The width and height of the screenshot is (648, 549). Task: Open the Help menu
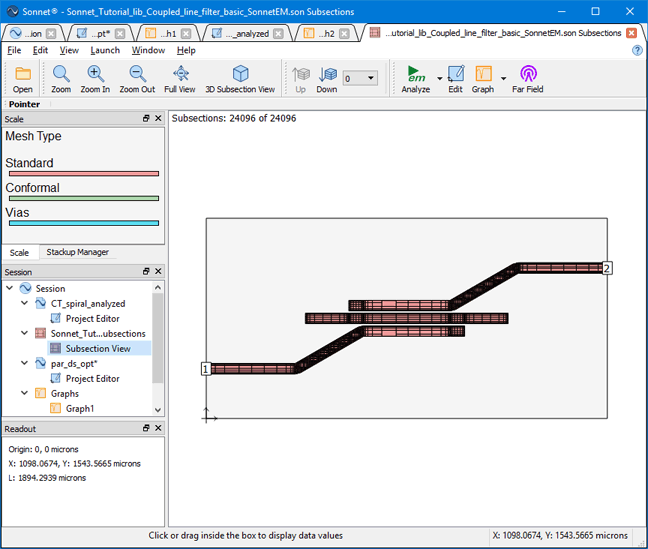[x=186, y=50]
